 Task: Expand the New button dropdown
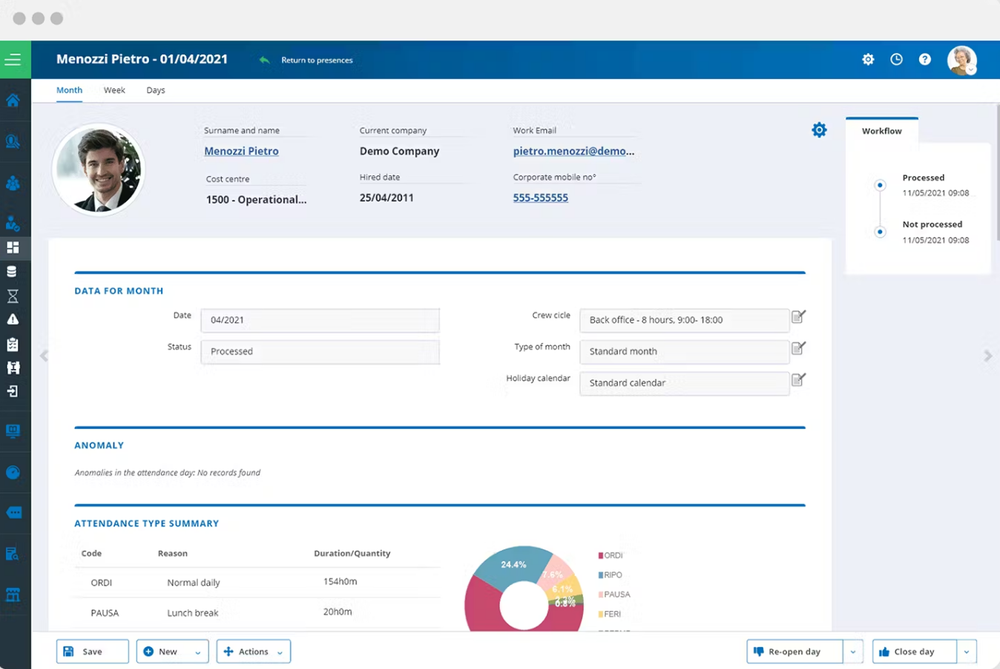(198, 652)
